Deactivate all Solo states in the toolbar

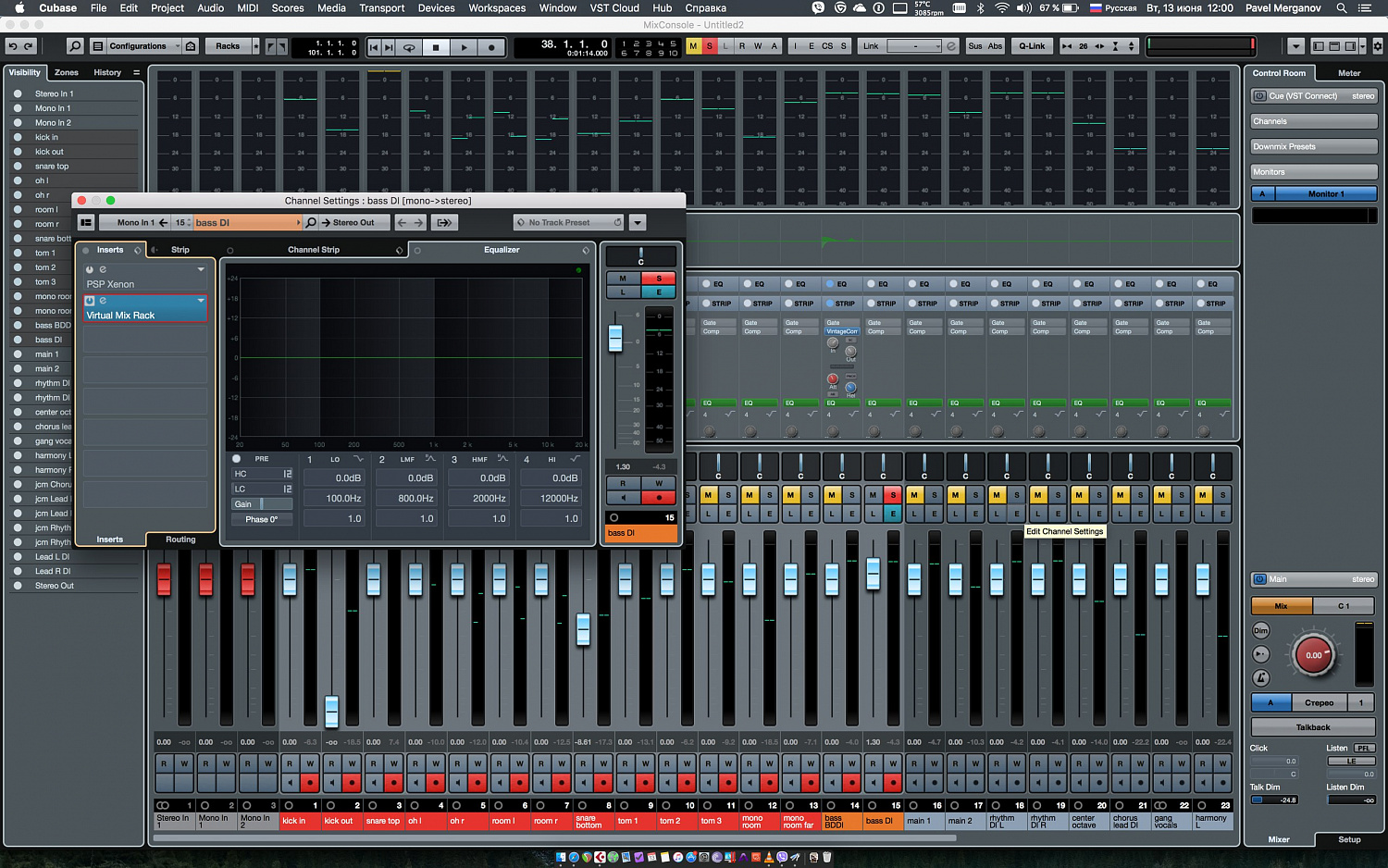(710, 45)
